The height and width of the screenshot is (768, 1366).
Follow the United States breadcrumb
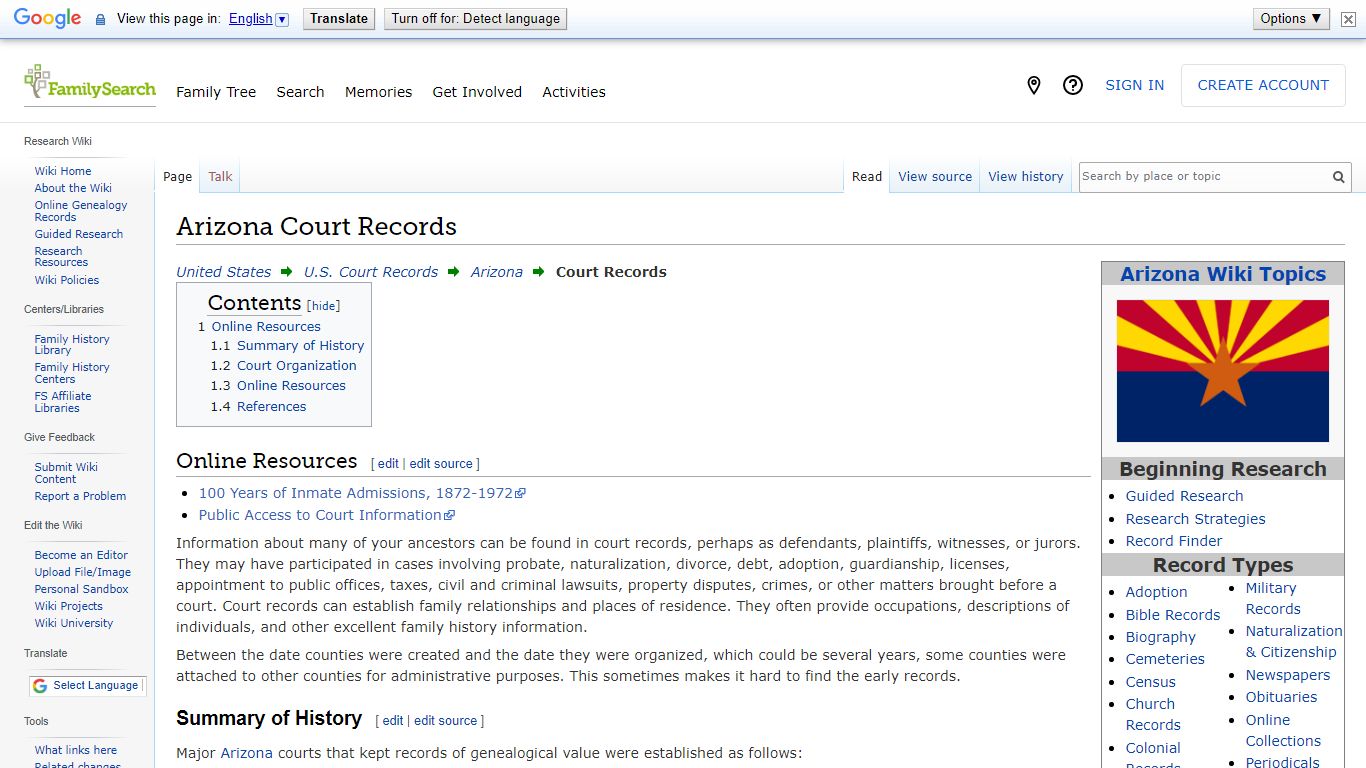(x=224, y=272)
